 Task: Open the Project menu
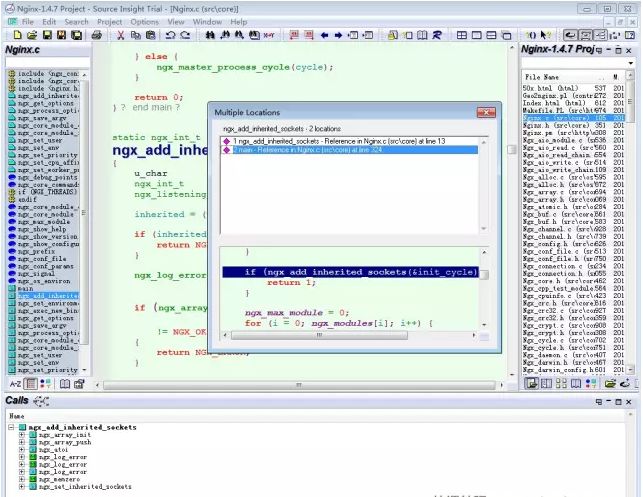tap(109, 22)
